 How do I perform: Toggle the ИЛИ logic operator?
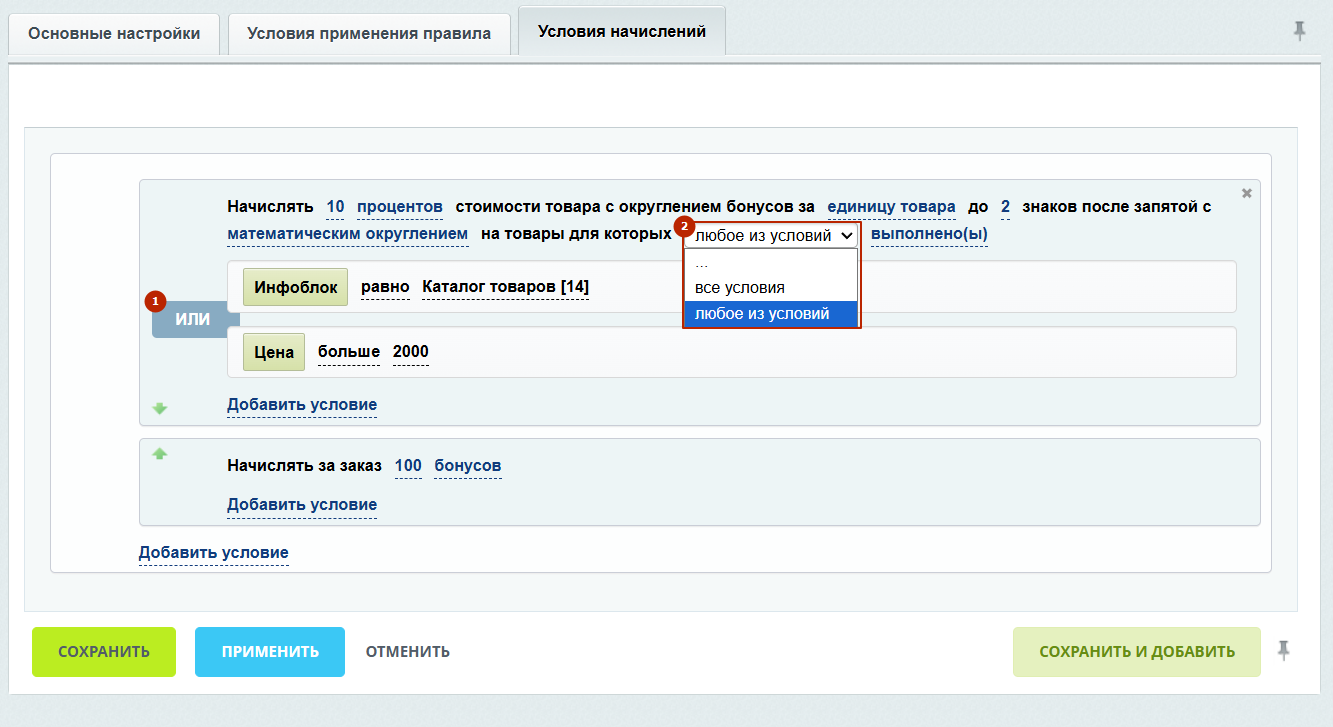(x=192, y=319)
